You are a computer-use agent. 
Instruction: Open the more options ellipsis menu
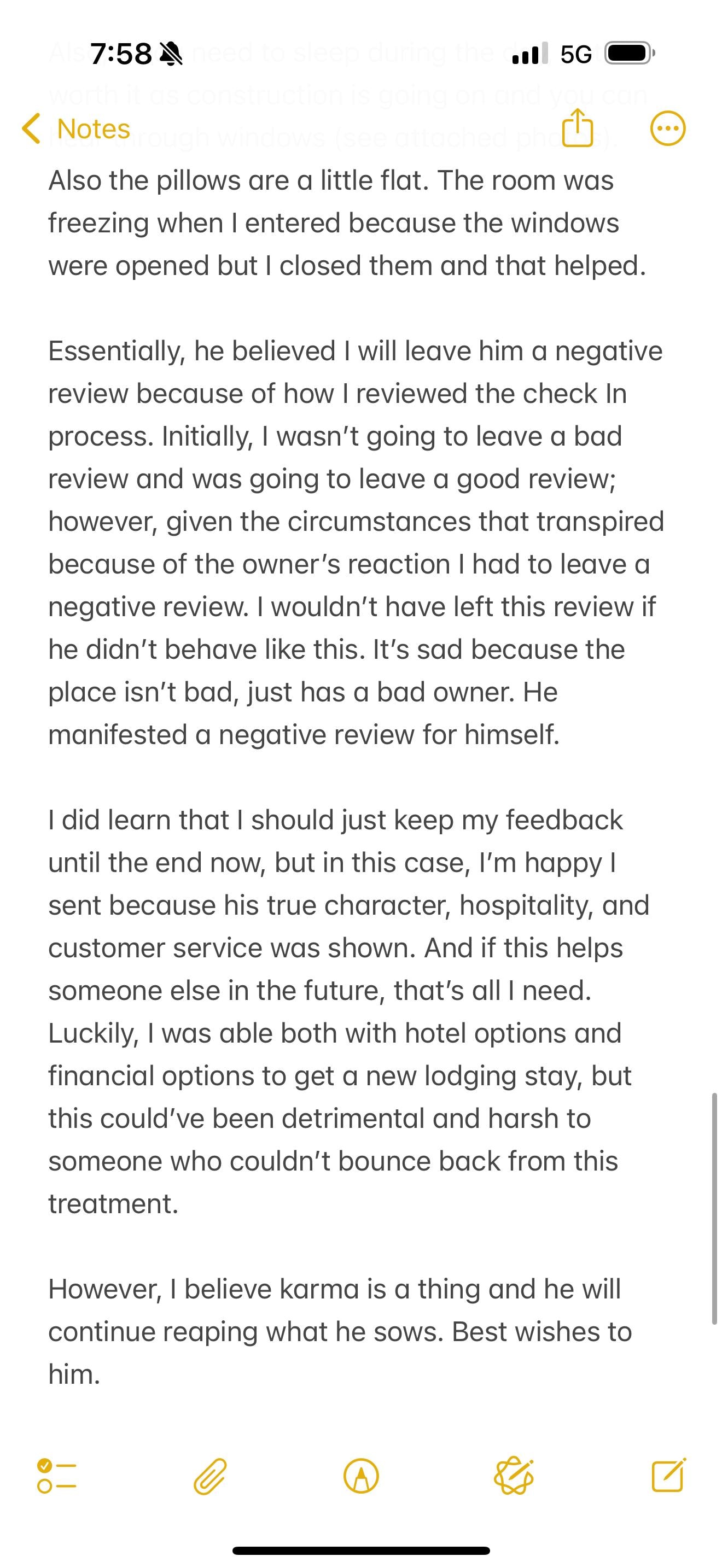[668, 128]
